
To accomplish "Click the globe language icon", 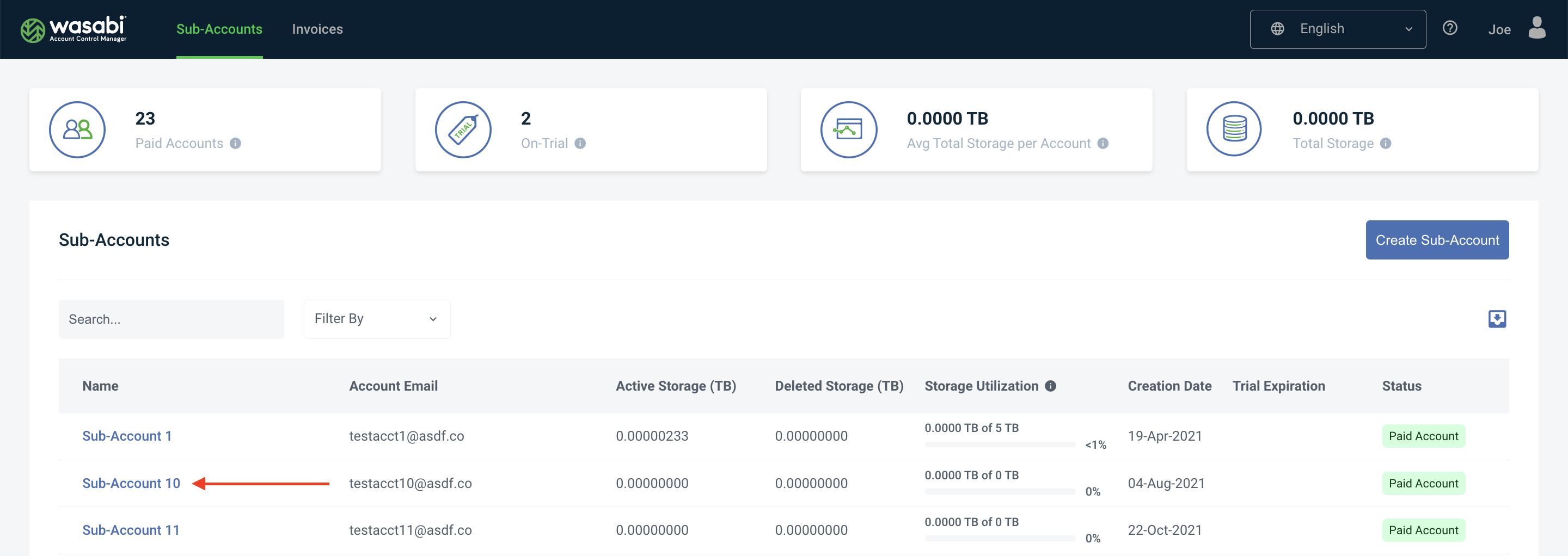I will 1278,29.
